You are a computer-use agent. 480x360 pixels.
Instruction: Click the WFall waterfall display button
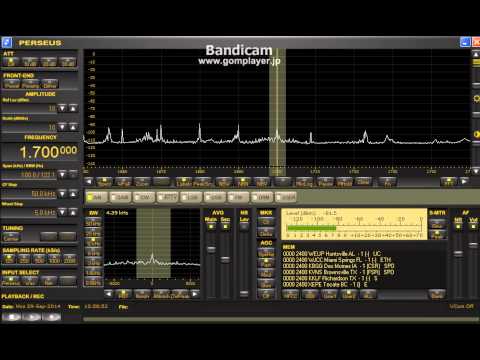pyautogui.click(x=123, y=182)
